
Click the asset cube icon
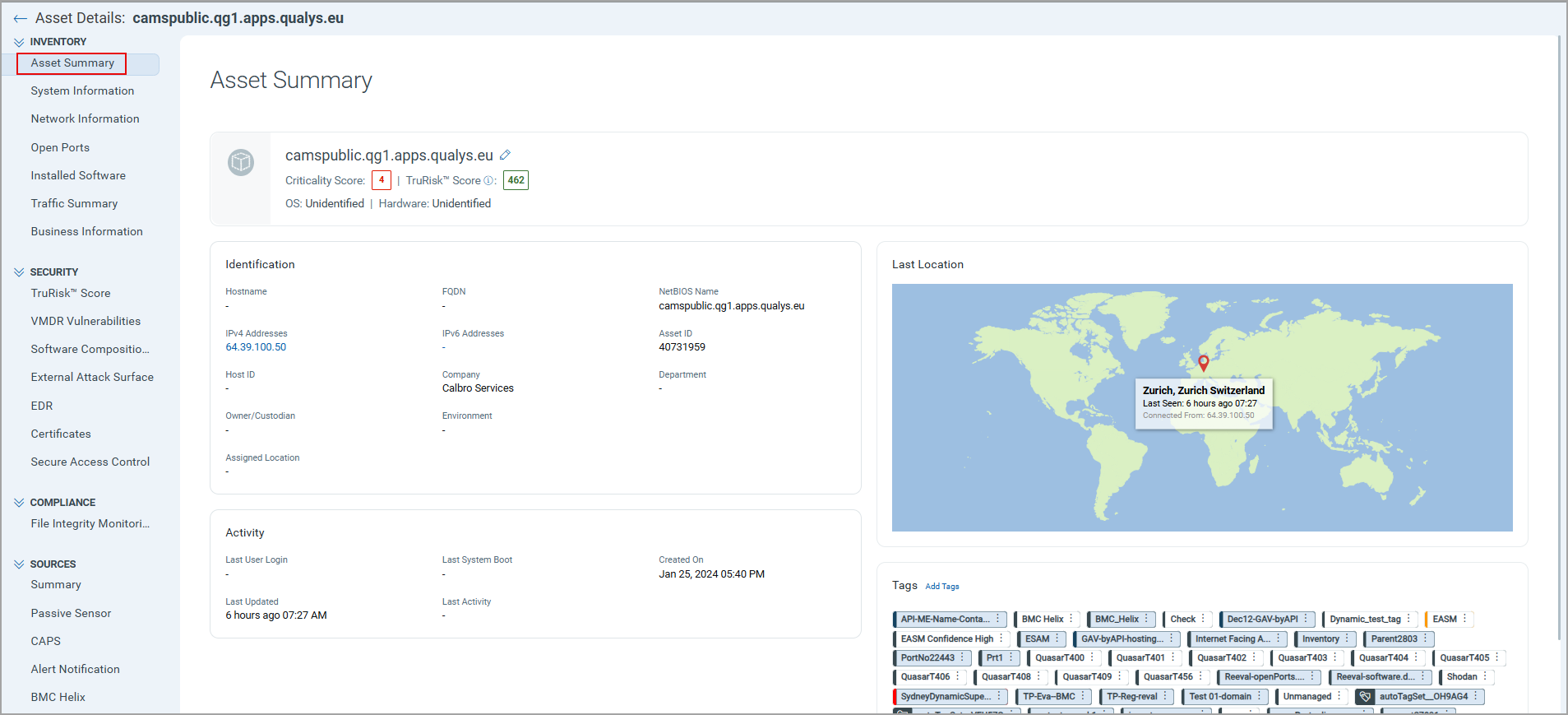coord(241,162)
